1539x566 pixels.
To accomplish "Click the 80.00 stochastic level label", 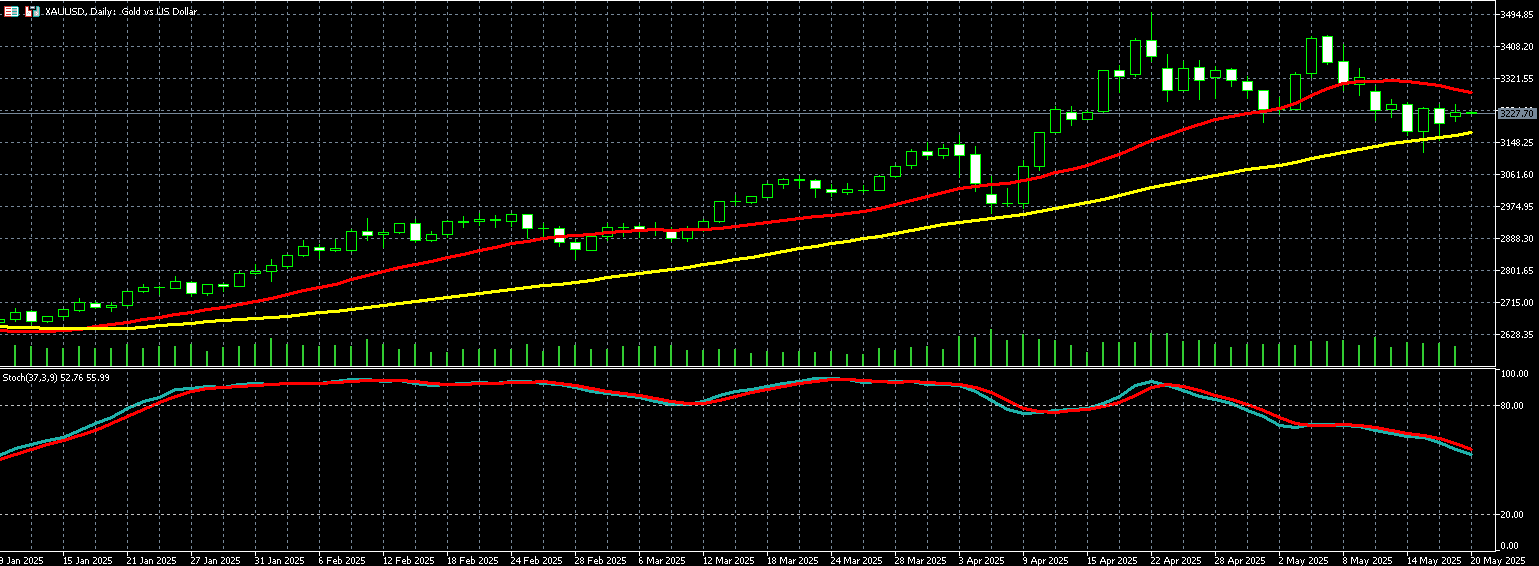I will [x=1513, y=406].
